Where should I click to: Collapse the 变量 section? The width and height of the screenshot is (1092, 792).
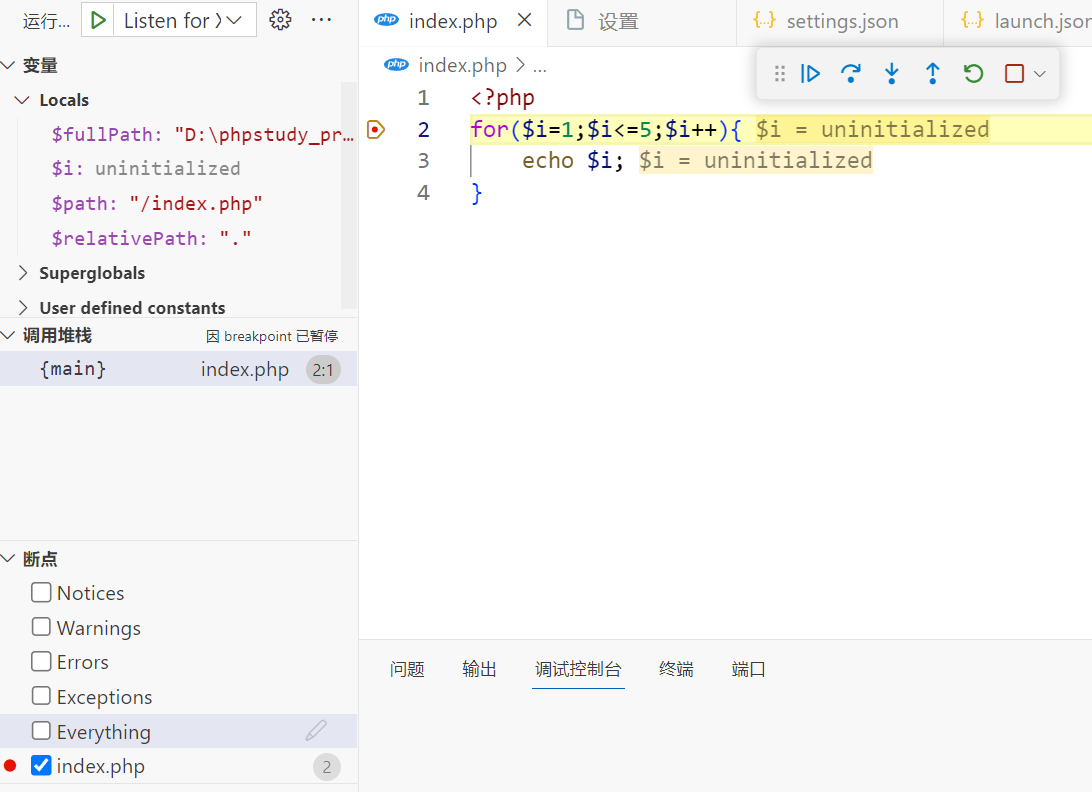(x=8, y=65)
